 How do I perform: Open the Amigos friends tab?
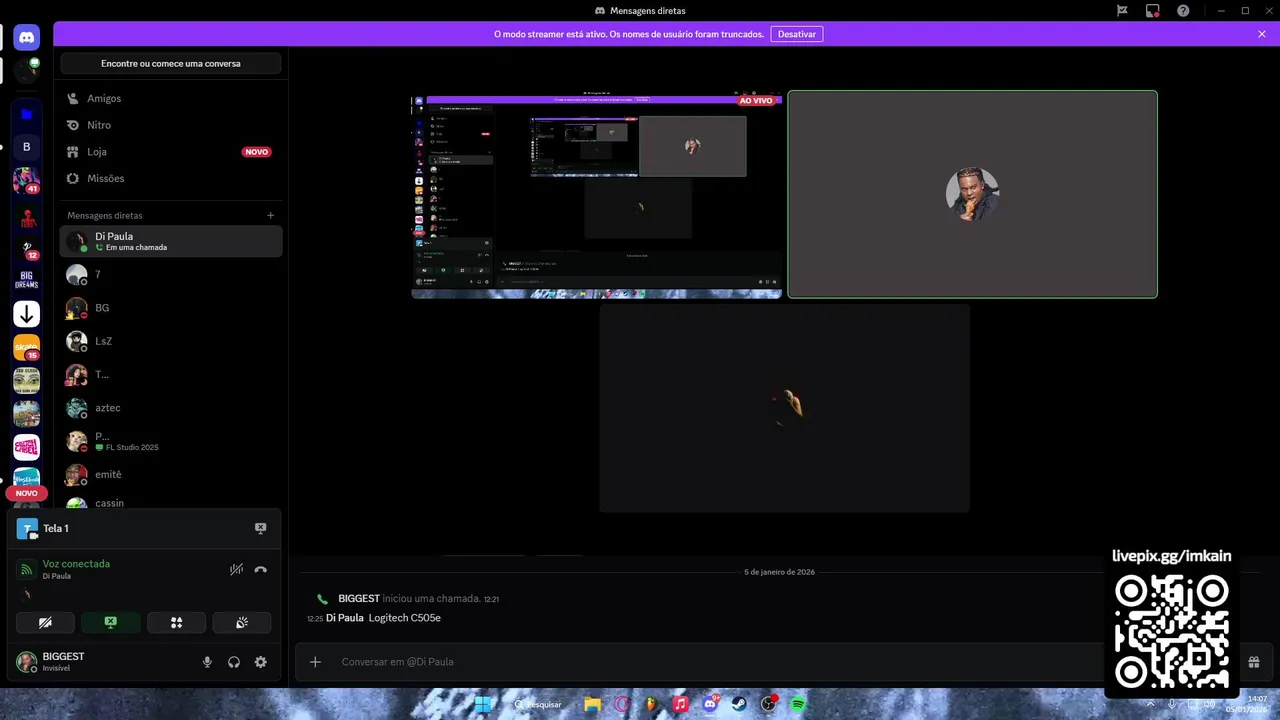click(x=171, y=98)
